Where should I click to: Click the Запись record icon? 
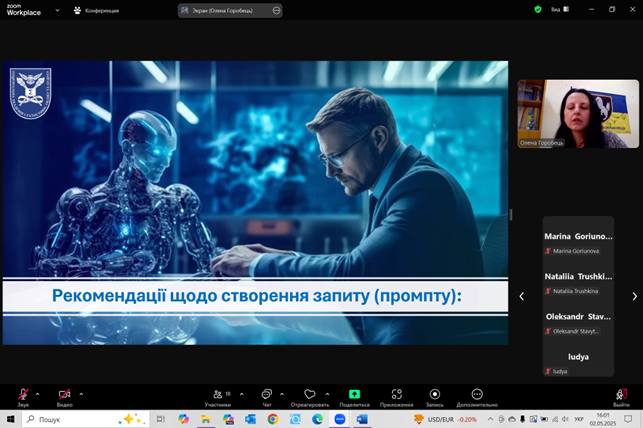(x=434, y=395)
